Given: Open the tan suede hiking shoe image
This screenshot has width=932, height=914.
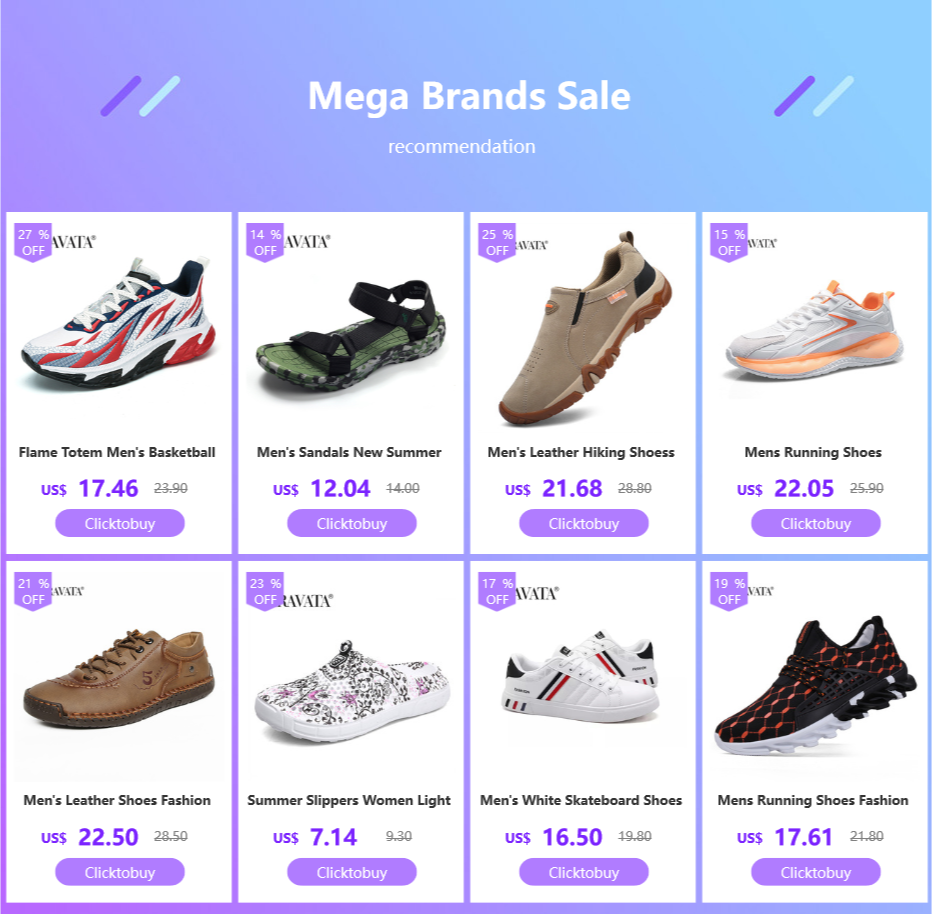Looking at the screenshot, I should (x=583, y=324).
